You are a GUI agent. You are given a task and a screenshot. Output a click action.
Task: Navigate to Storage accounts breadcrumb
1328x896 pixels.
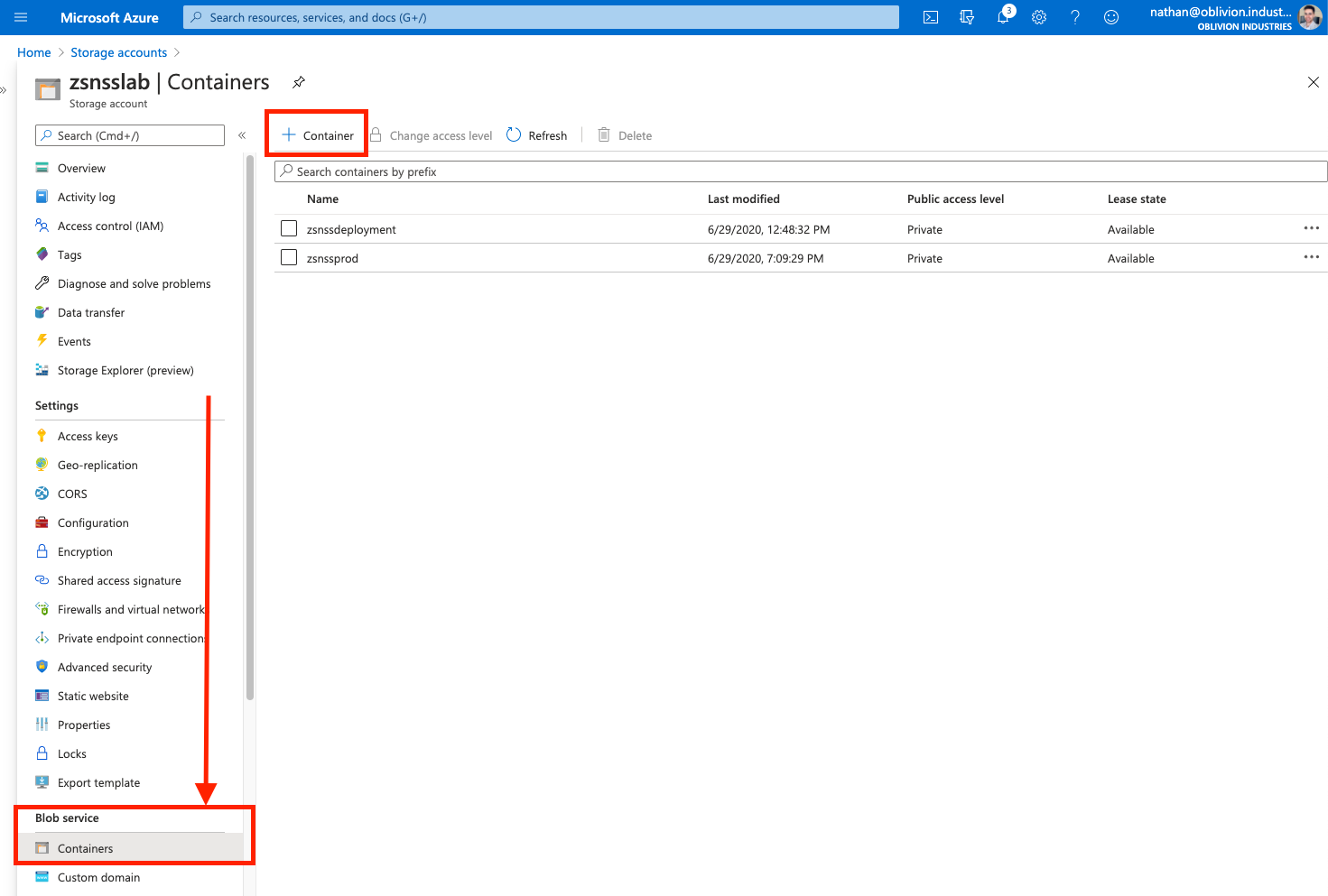pos(118,53)
